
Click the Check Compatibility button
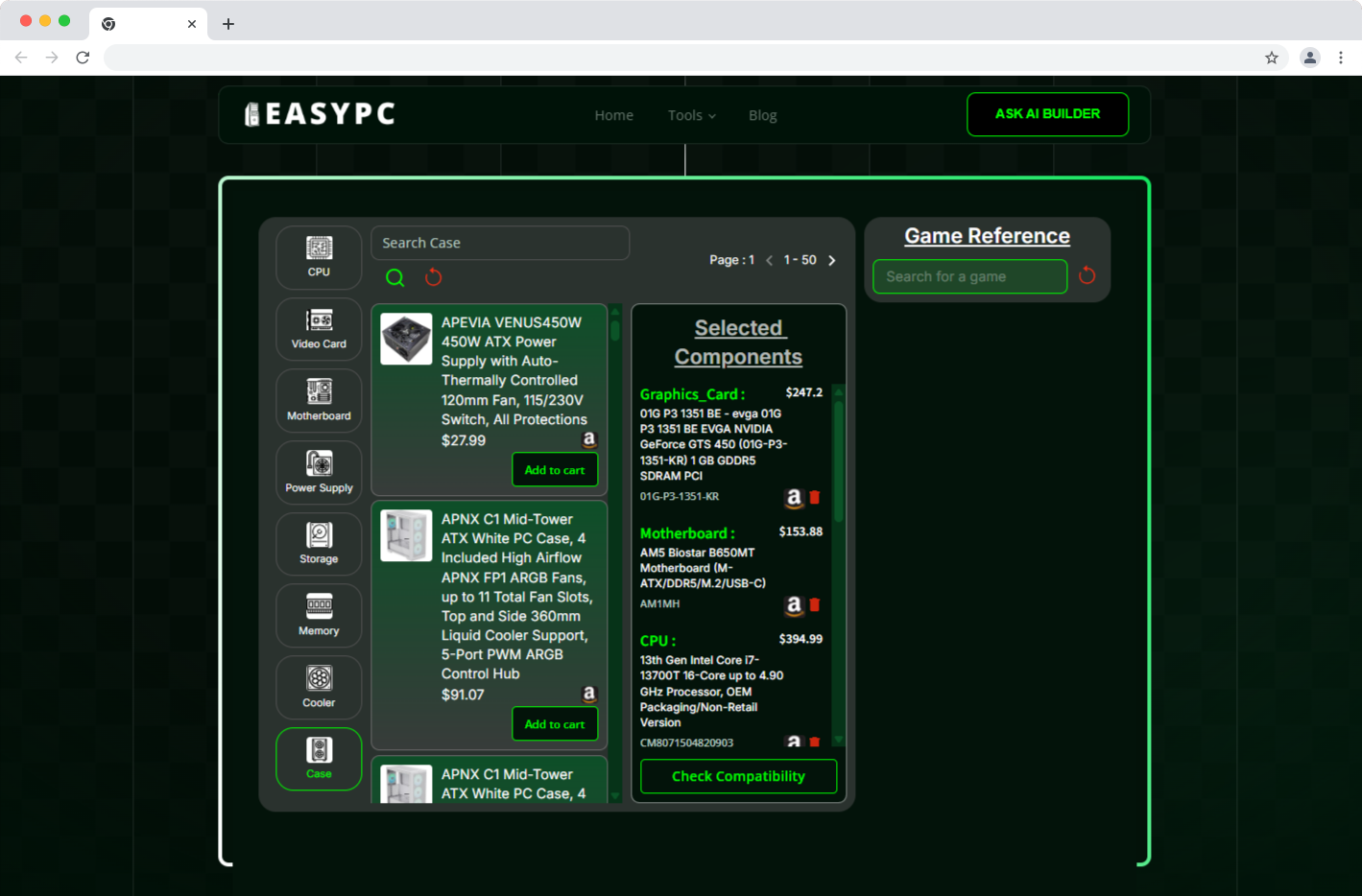coord(738,776)
